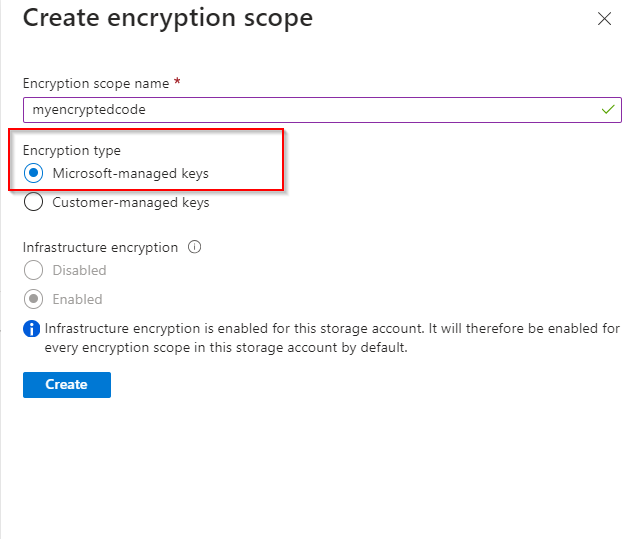The image size is (644, 539).
Task: Click the infrastructure encryption notice message text
Action: (x=332, y=338)
